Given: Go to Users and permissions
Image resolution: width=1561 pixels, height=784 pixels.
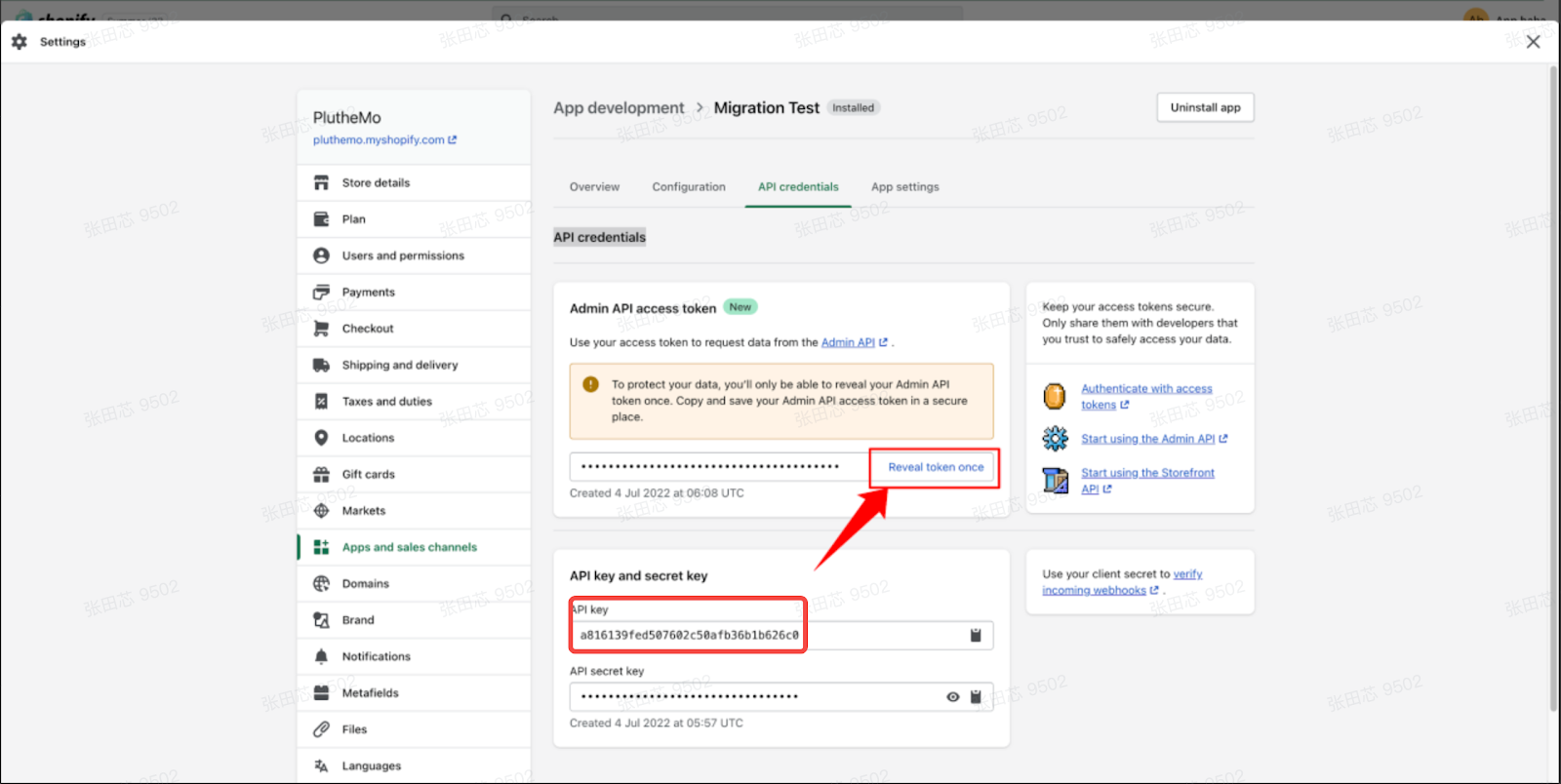Looking at the screenshot, I should 414,255.
